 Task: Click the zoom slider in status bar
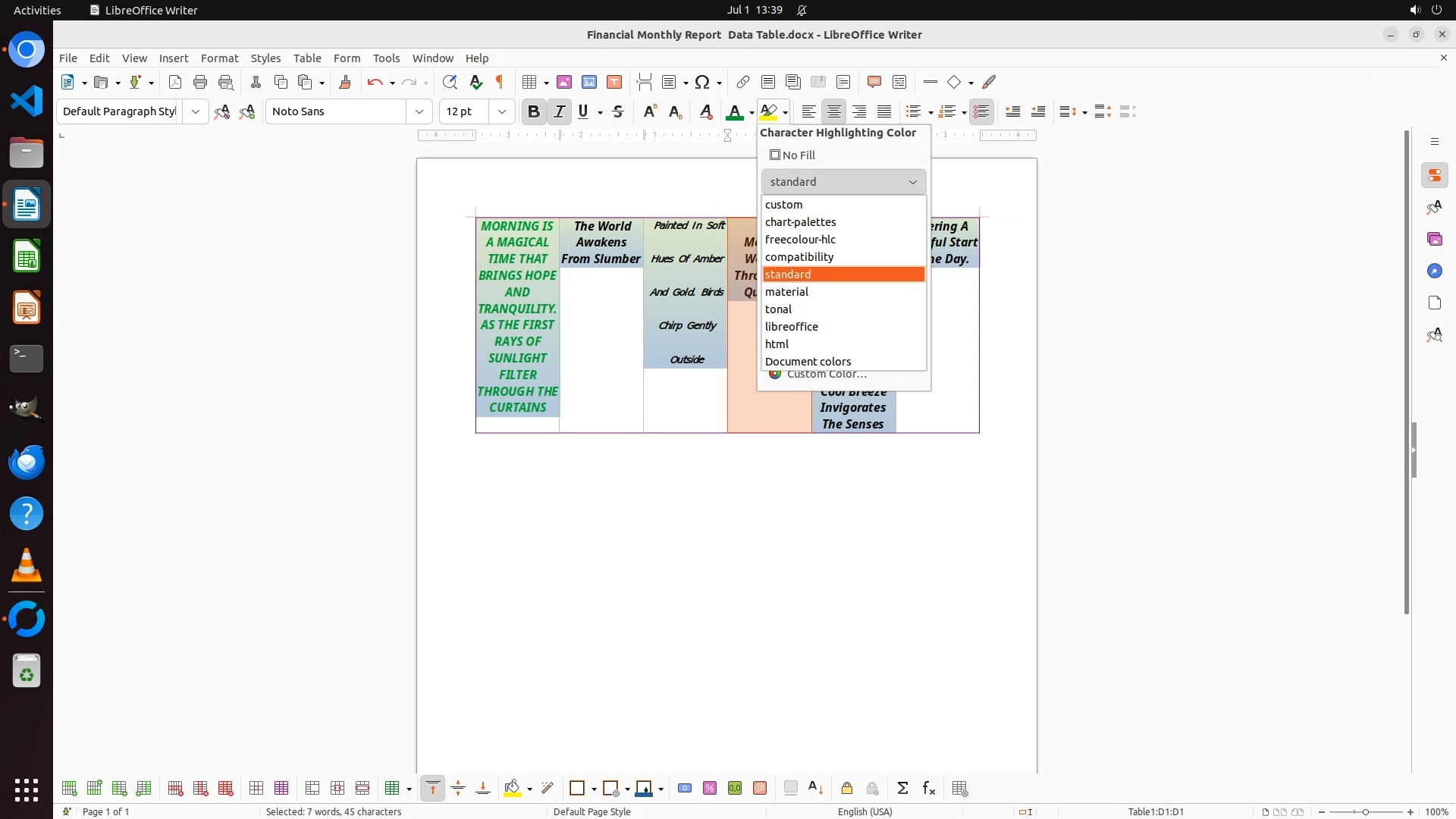coord(1365,812)
